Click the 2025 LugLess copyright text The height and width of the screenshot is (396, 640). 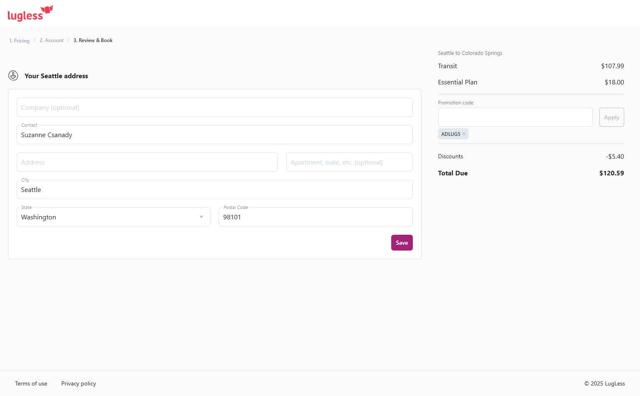[x=604, y=383]
